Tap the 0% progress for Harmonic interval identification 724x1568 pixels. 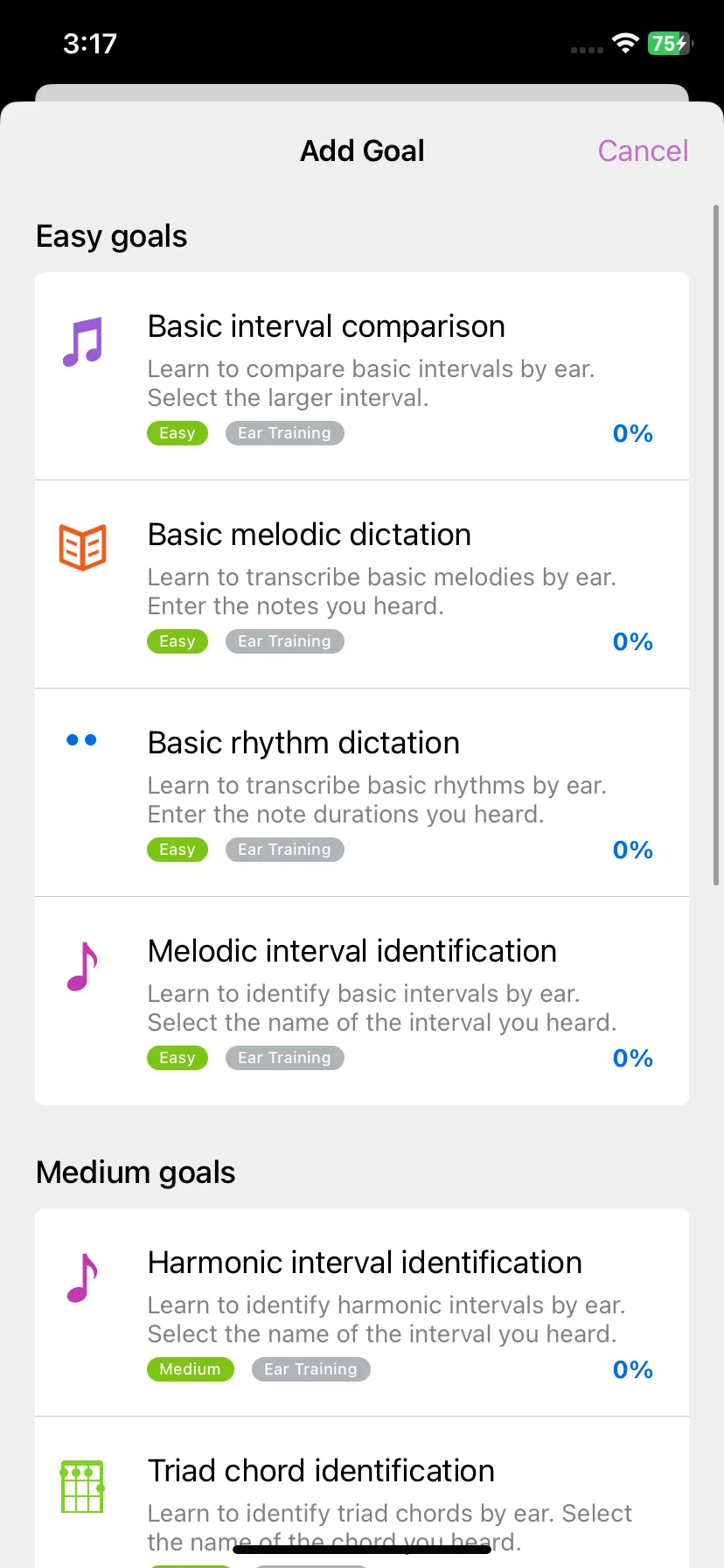pyautogui.click(x=633, y=1369)
